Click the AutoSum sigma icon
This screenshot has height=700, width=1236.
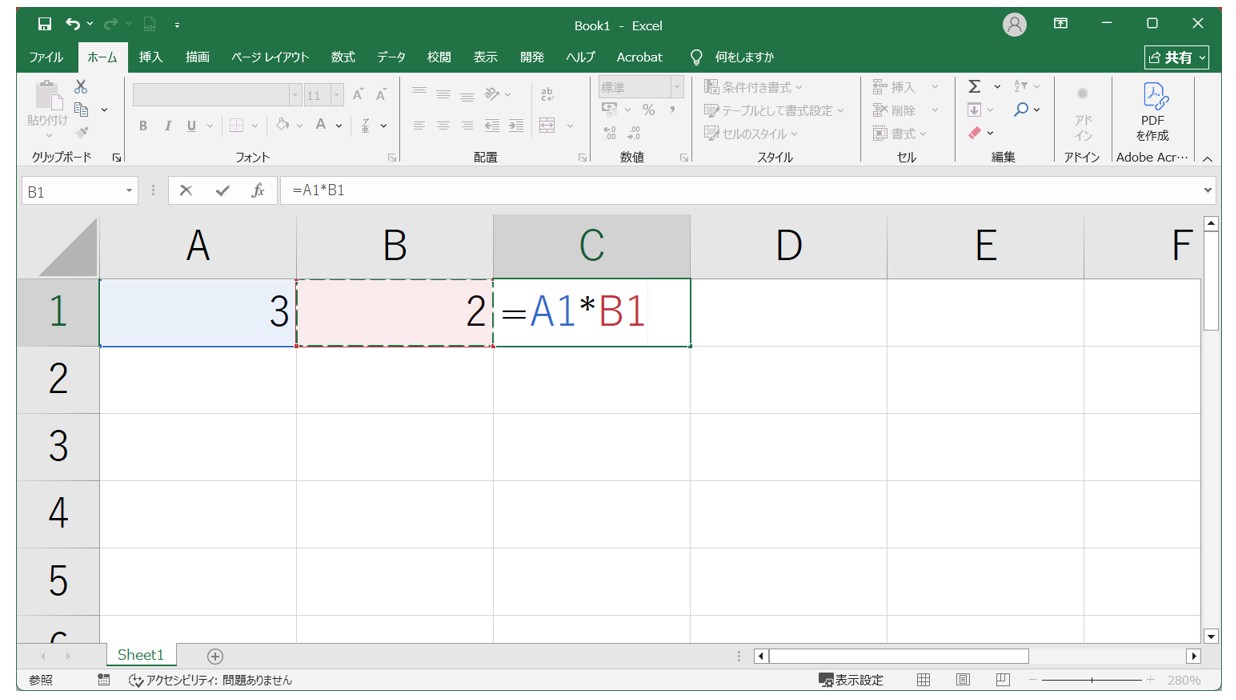point(974,87)
